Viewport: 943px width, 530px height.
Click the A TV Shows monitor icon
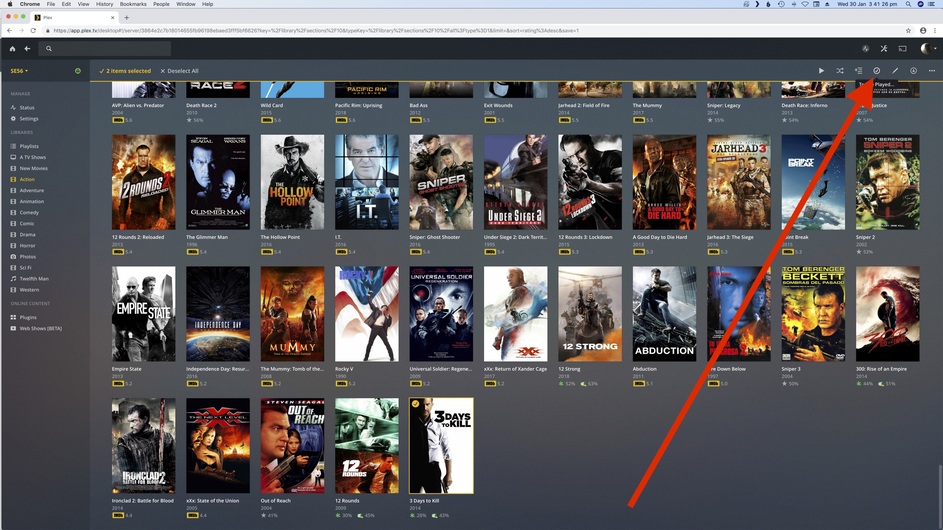(13, 157)
